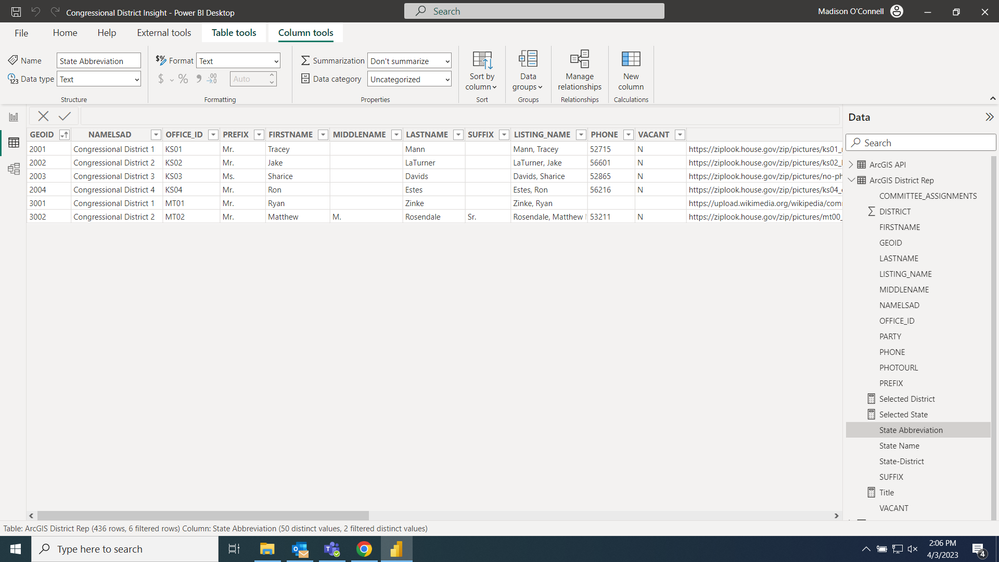Open the File menu

click(x=21, y=32)
